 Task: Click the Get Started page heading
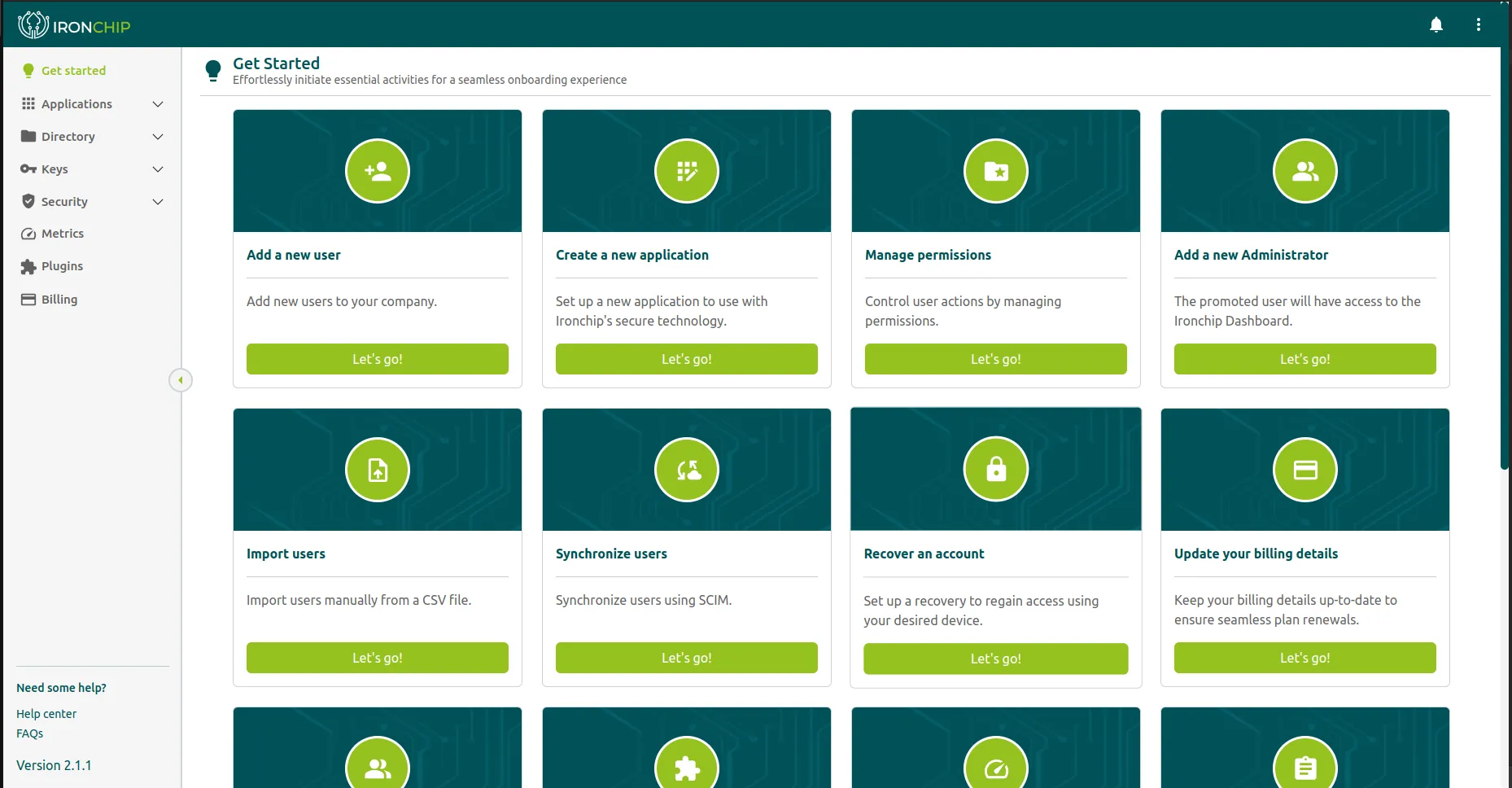click(x=276, y=63)
